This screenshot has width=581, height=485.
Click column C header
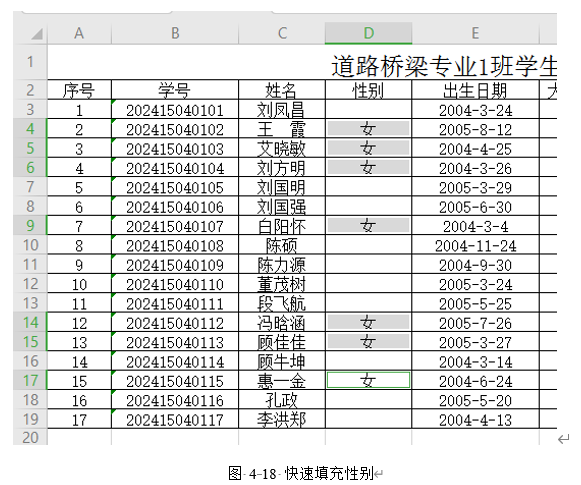(x=282, y=33)
